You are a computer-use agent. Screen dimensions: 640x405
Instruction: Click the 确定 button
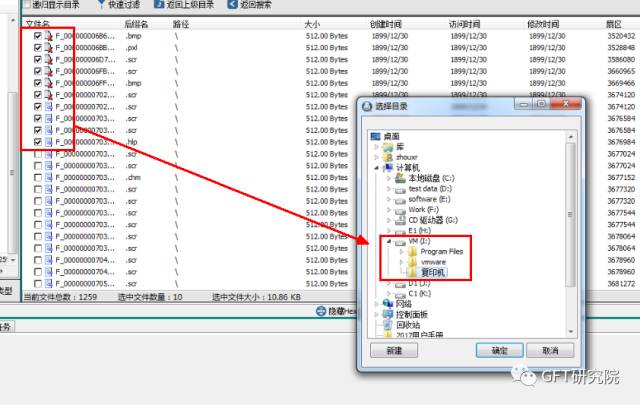(x=499, y=350)
